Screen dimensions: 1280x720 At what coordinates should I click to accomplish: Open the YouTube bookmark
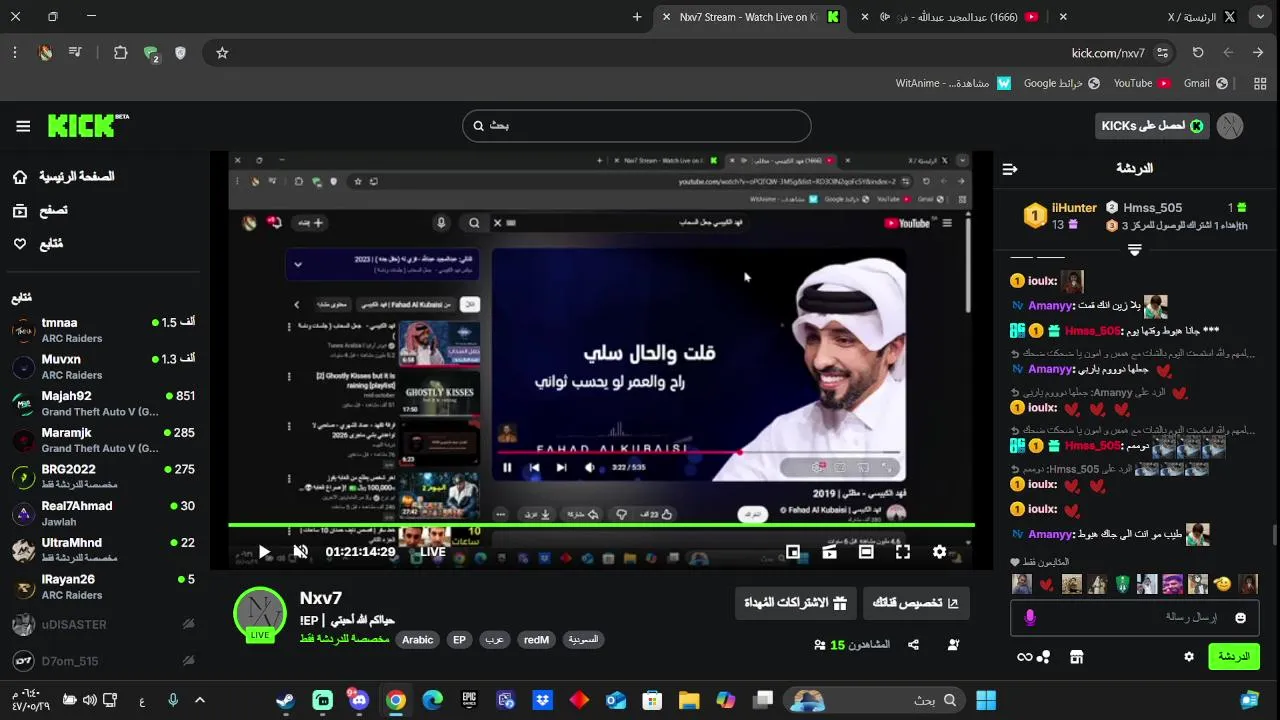click(1142, 83)
